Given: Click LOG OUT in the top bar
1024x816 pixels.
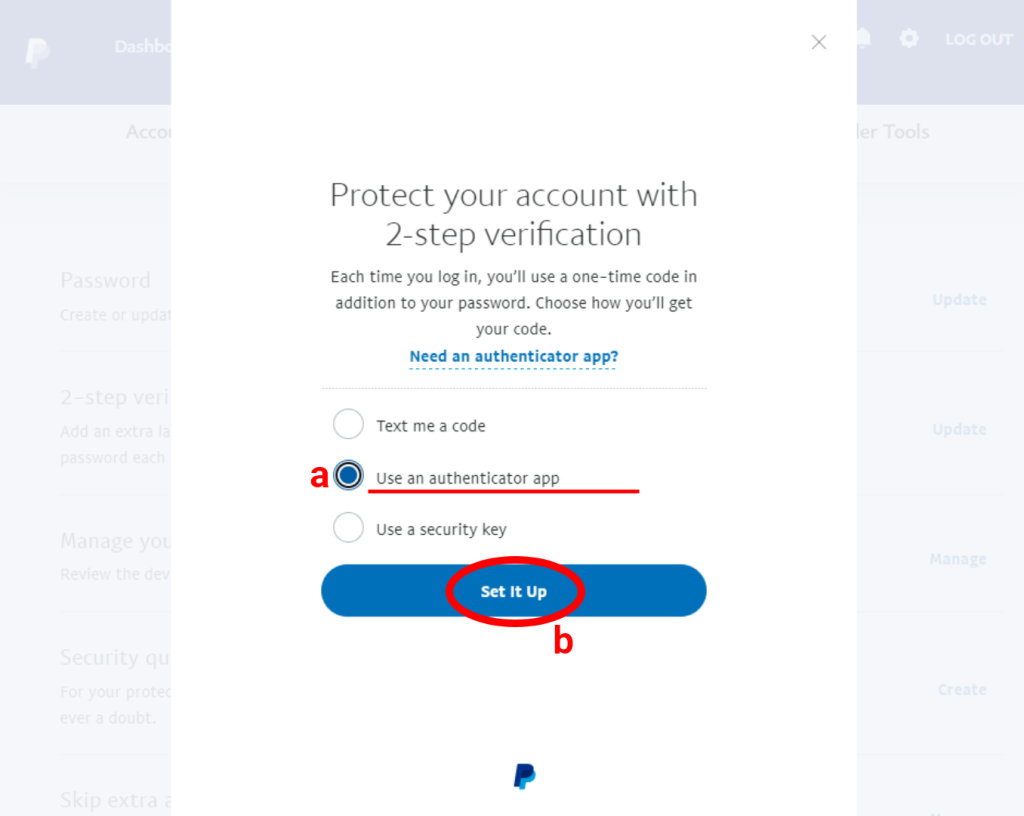Looking at the screenshot, I should 978,39.
